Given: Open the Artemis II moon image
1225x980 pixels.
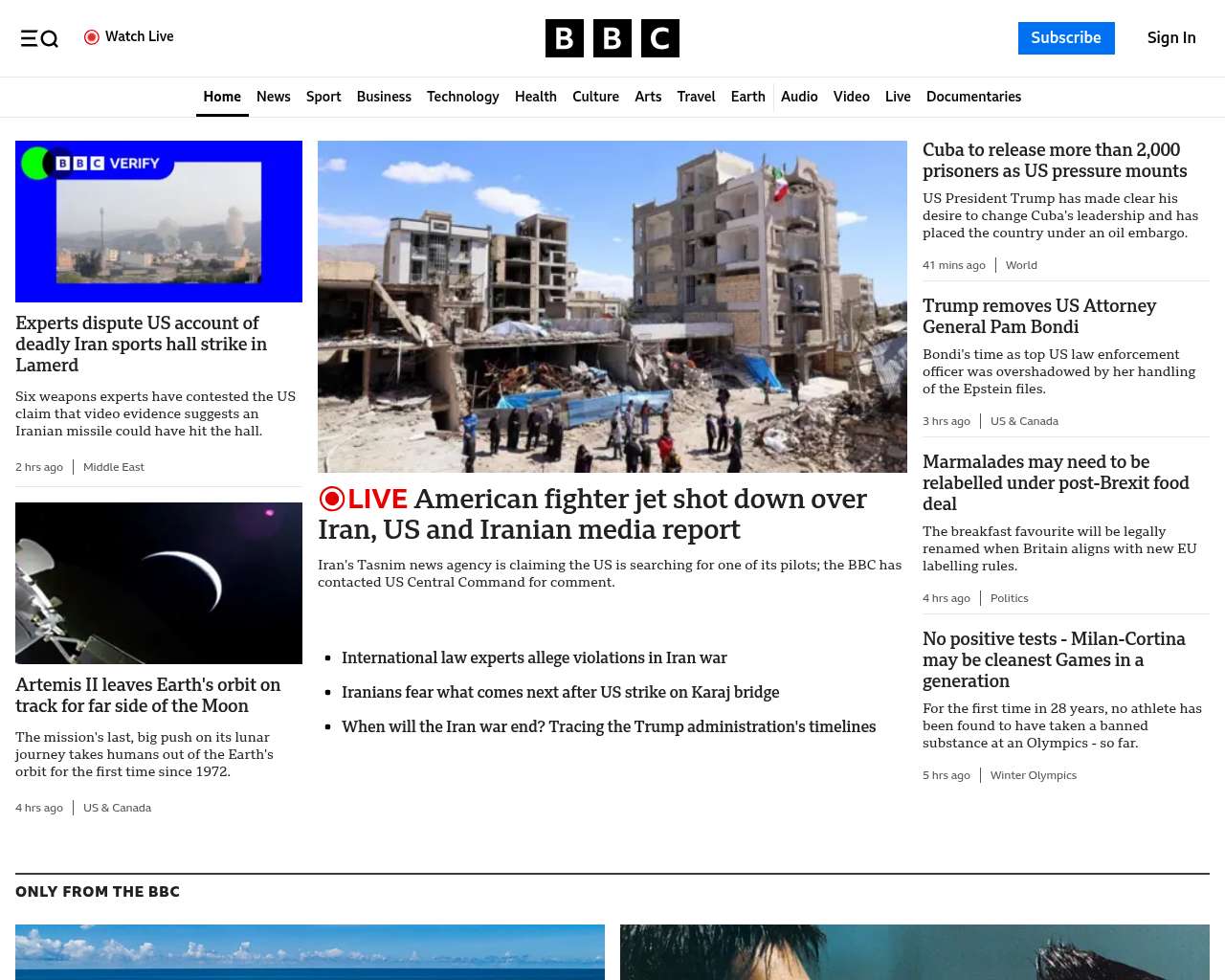Looking at the screenshot, I should [159, 583].
